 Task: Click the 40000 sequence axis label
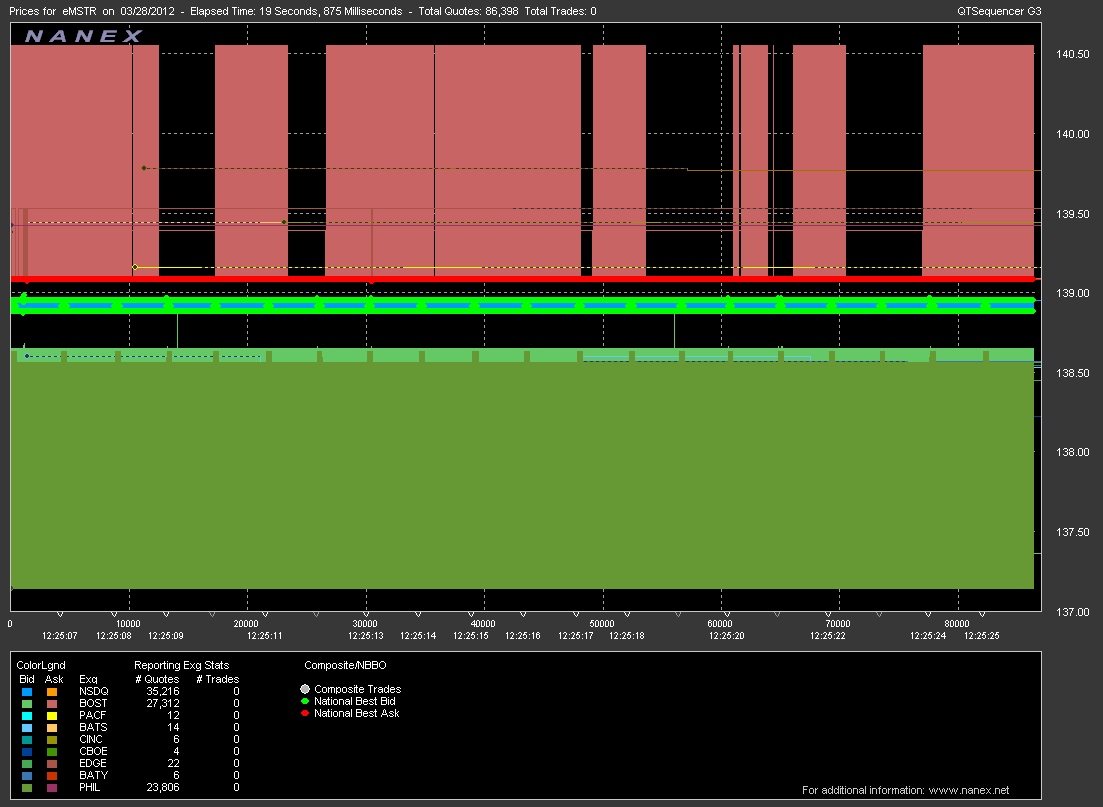(x=483, y=624)
